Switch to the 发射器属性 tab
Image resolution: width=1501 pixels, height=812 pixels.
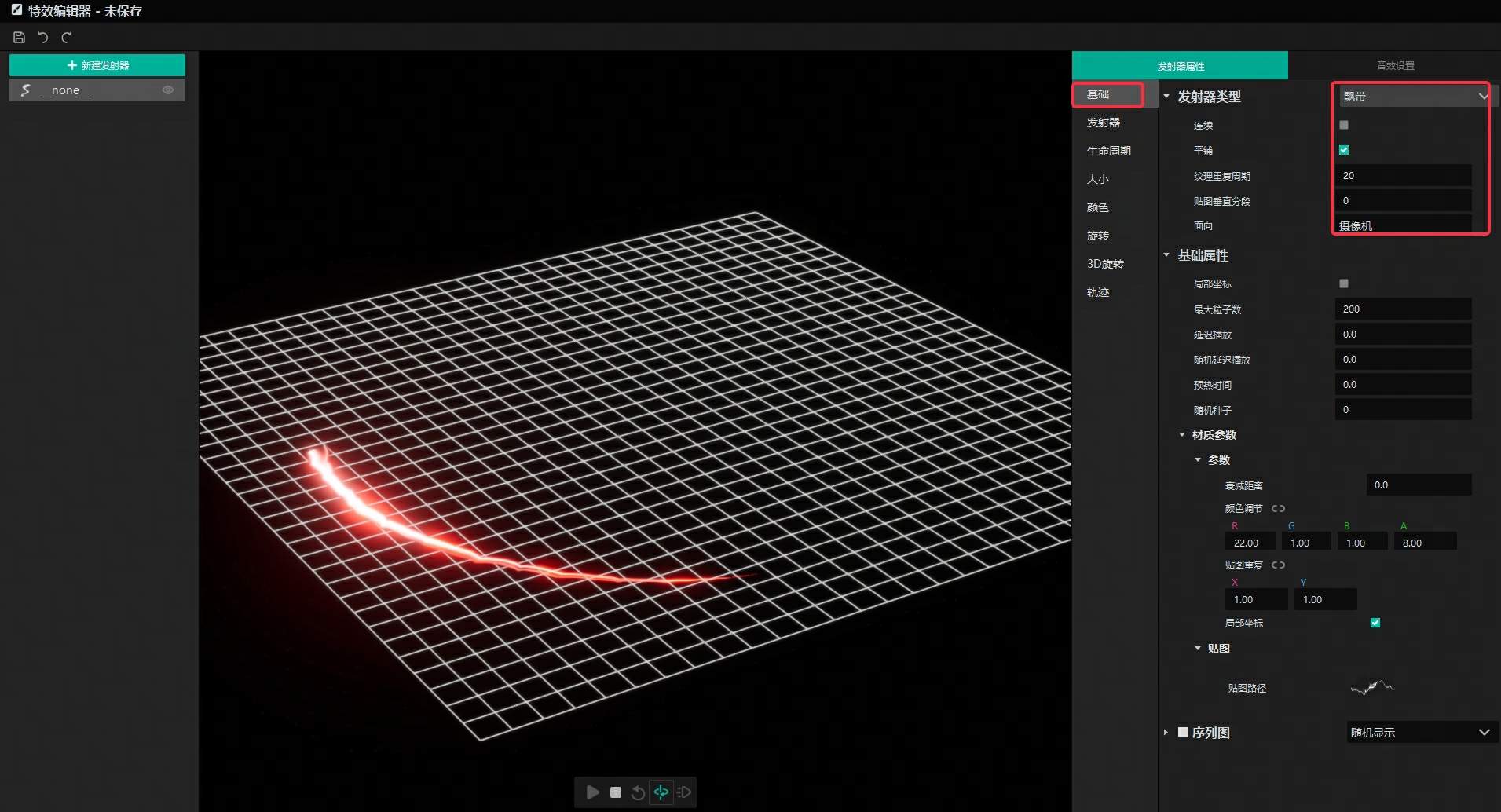click(x=1180, y=66)
